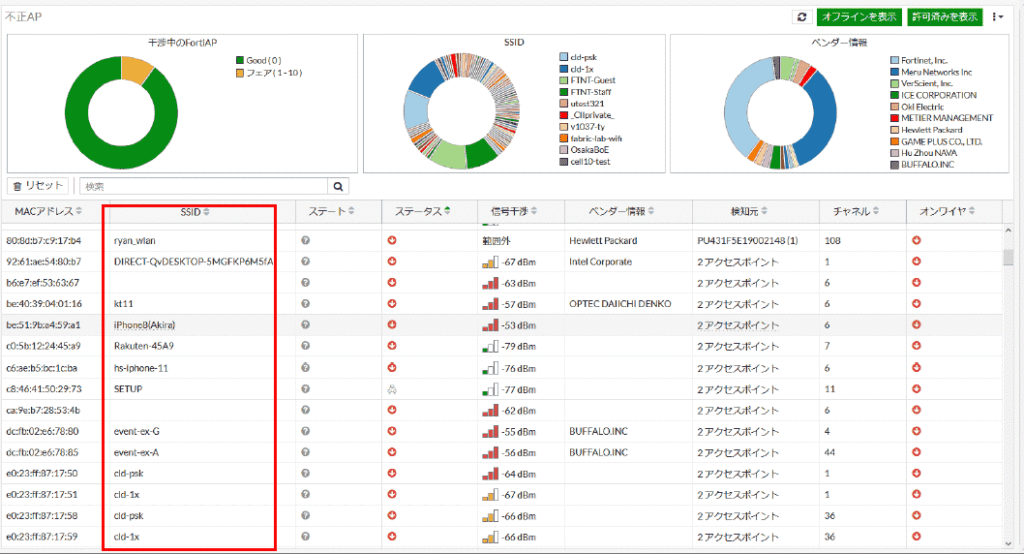
Task: Select SSID cell Rakuten-45A9
Action: tap(144, 346)
